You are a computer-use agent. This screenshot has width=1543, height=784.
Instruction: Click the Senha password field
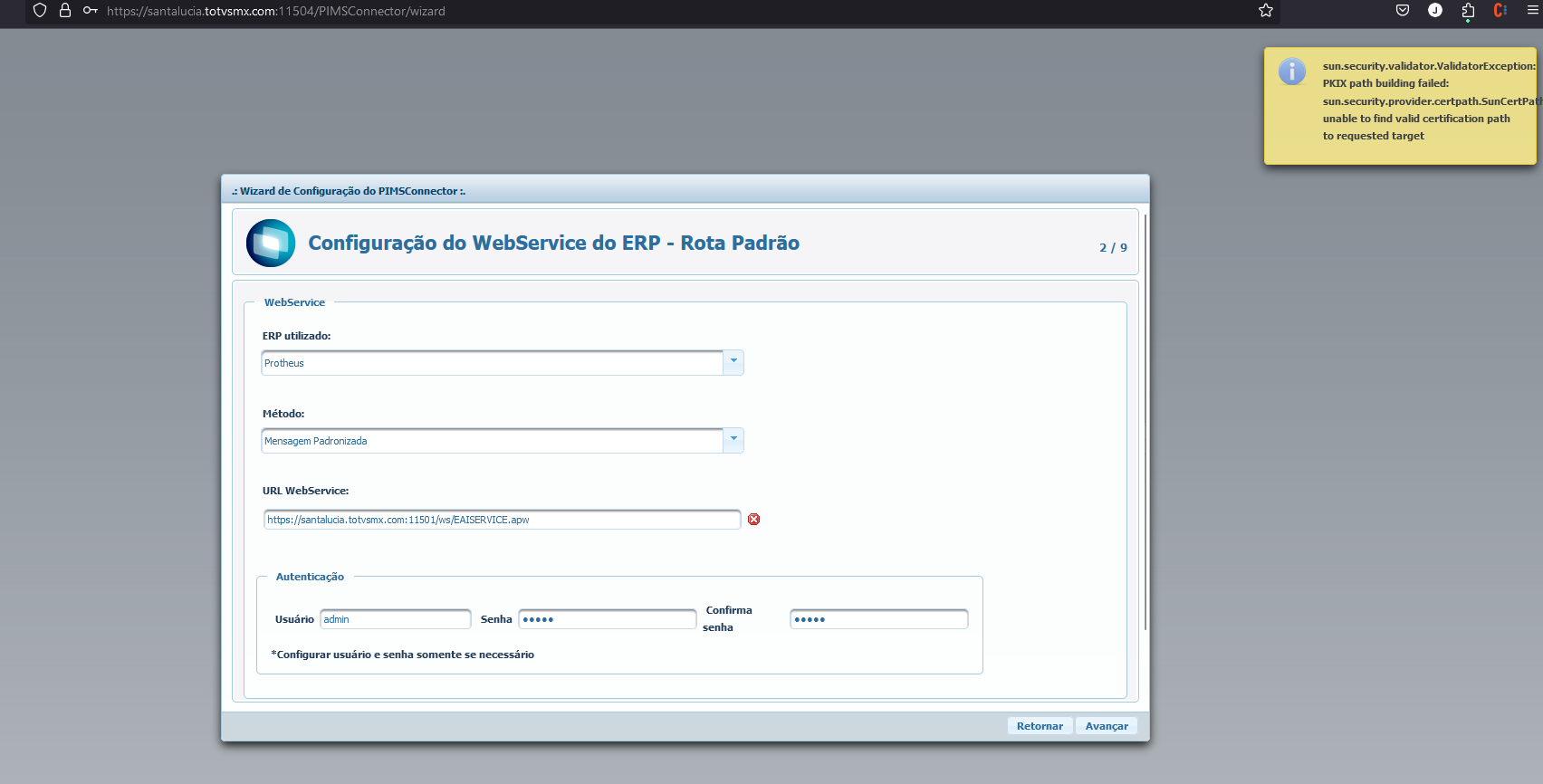608,619
